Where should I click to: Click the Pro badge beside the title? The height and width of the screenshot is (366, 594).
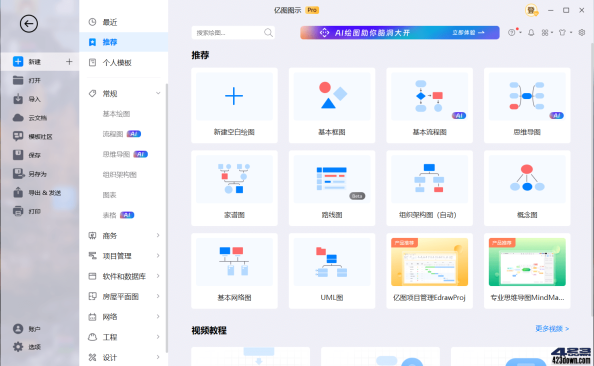point(312,10)
